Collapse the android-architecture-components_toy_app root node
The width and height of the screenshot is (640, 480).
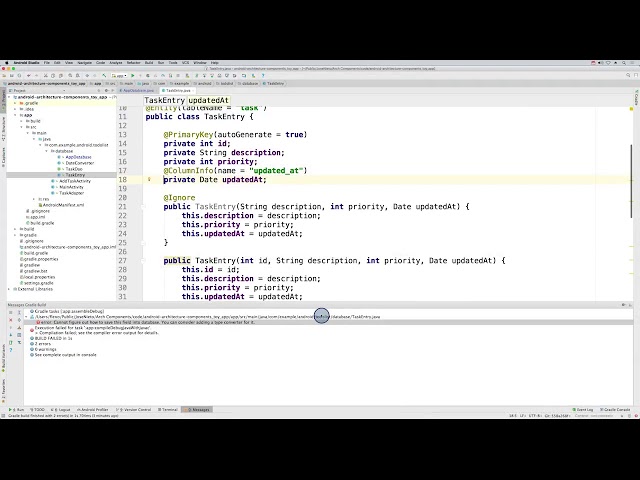[9, 97]
